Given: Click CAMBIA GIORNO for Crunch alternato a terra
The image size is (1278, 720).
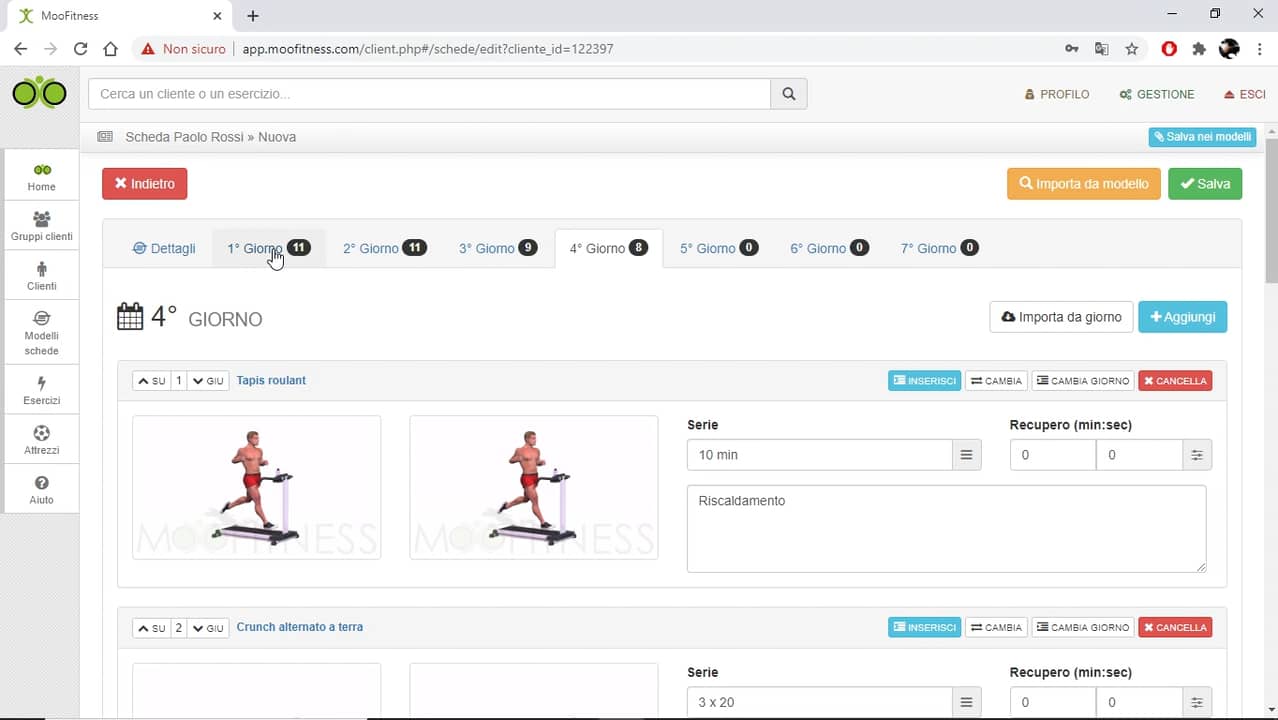Looking at the screenshot, I should 1083,628.
